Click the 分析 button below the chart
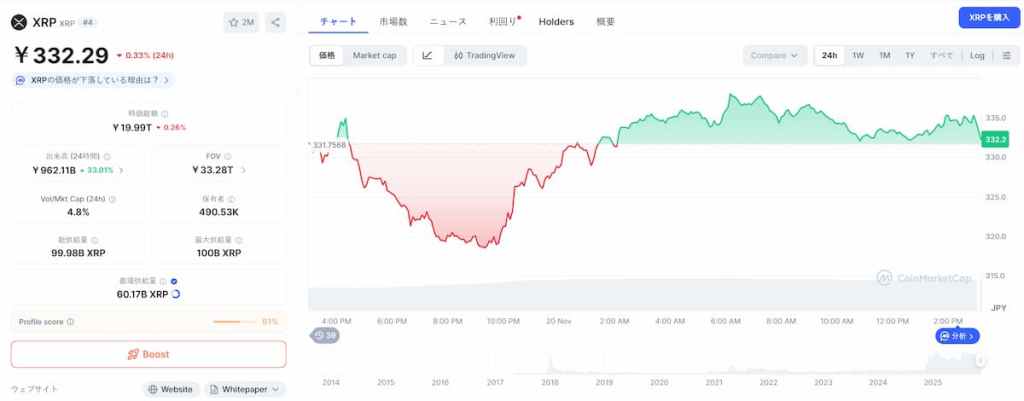Image resolution: width=1024 pixels, height=401 pixels. [x=957, y=336]
